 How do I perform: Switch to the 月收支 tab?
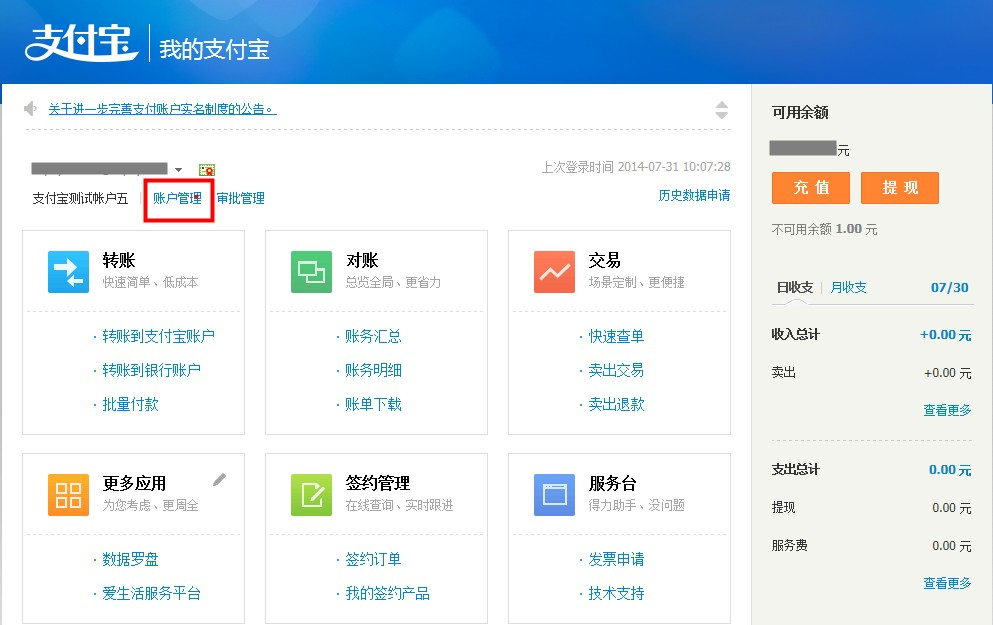(x=848, y=287)
